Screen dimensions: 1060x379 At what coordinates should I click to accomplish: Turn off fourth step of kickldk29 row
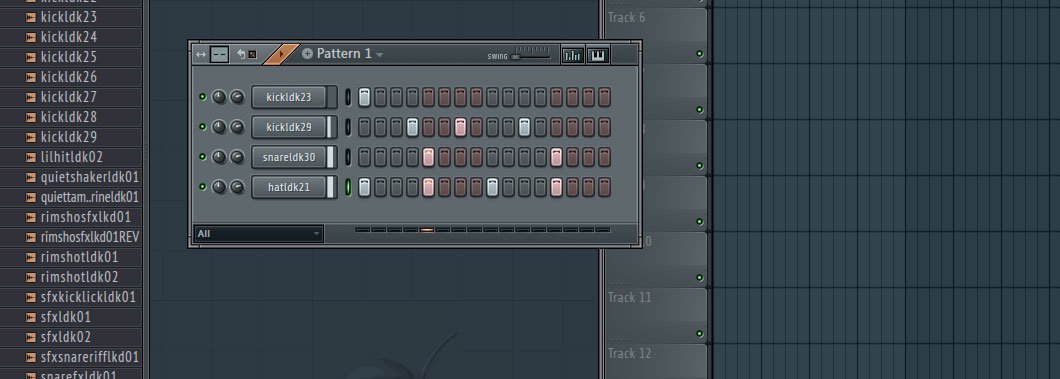pyautogui.click(x=412, y=127)
